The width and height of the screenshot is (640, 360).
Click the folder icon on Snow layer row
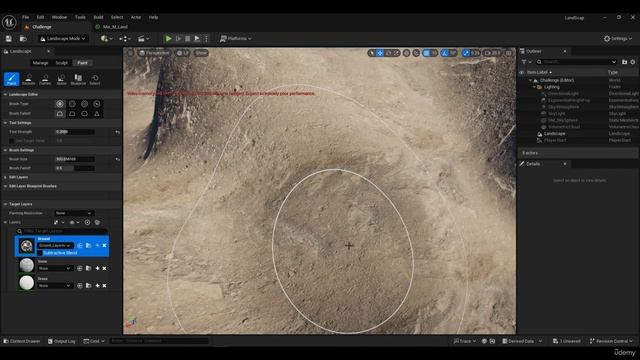[89, 268]
